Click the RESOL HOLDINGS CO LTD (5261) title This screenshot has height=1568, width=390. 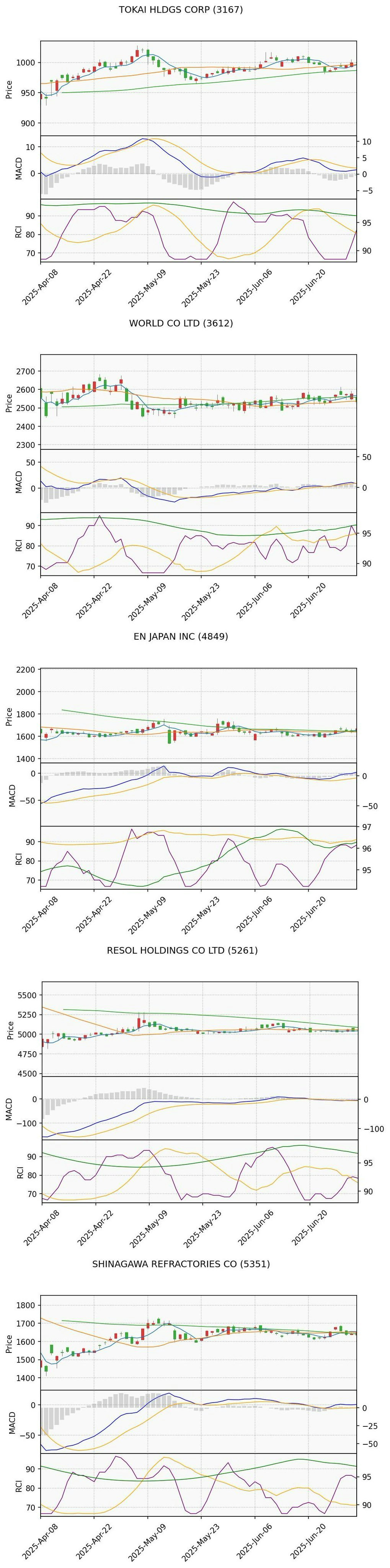pos(182,950)
